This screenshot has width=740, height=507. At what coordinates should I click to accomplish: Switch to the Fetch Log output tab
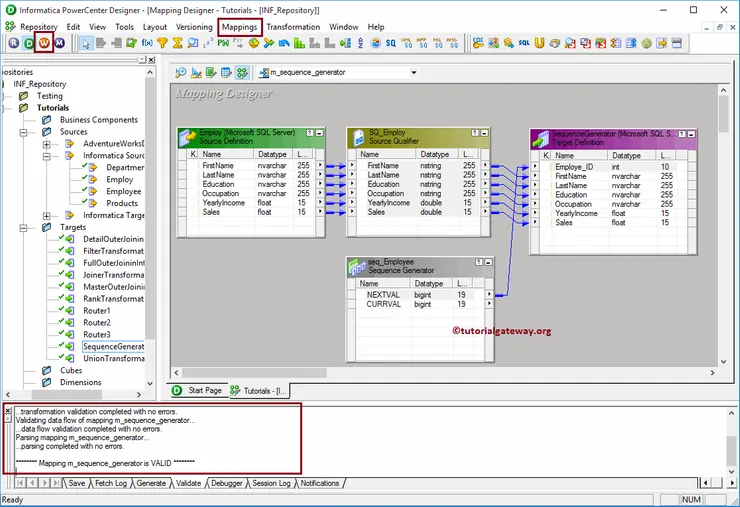pos(110,483)
